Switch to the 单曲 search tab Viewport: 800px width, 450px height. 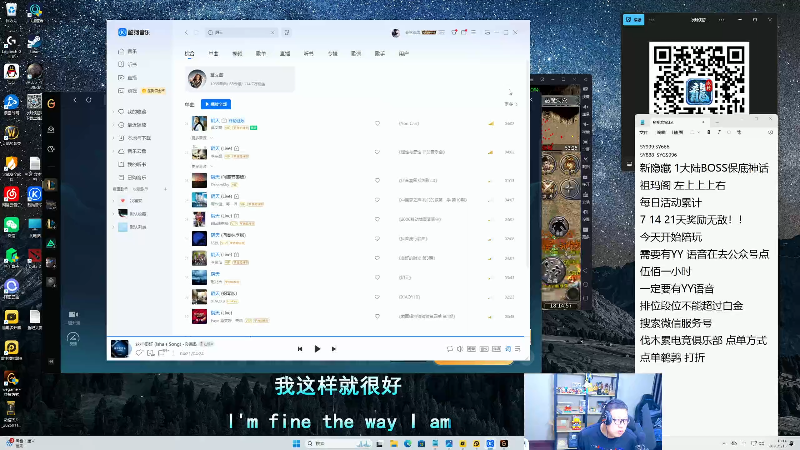[213, 54]
